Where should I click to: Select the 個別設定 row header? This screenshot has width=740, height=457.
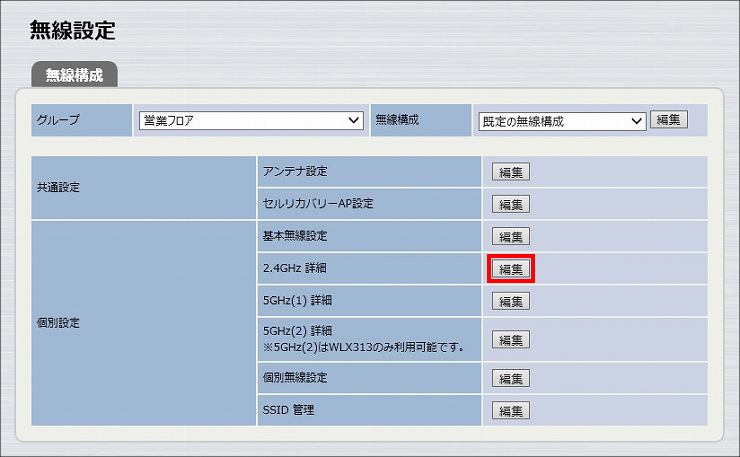[x=143, y=323]
